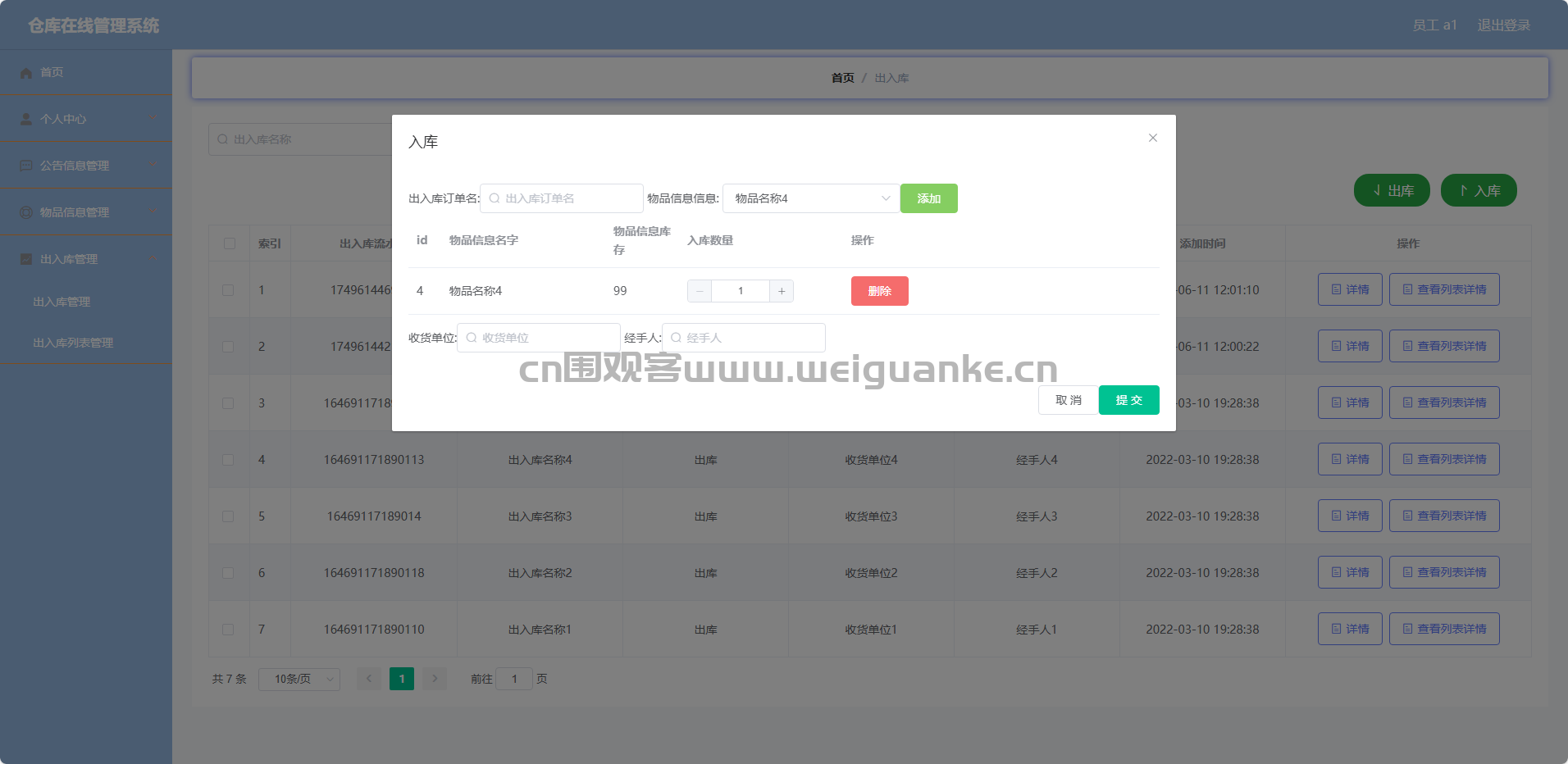Viewport: 1568px width, 764px height.
Task: Click the icon beside 出入库管理 menu
Action: [x=26, y=259]
